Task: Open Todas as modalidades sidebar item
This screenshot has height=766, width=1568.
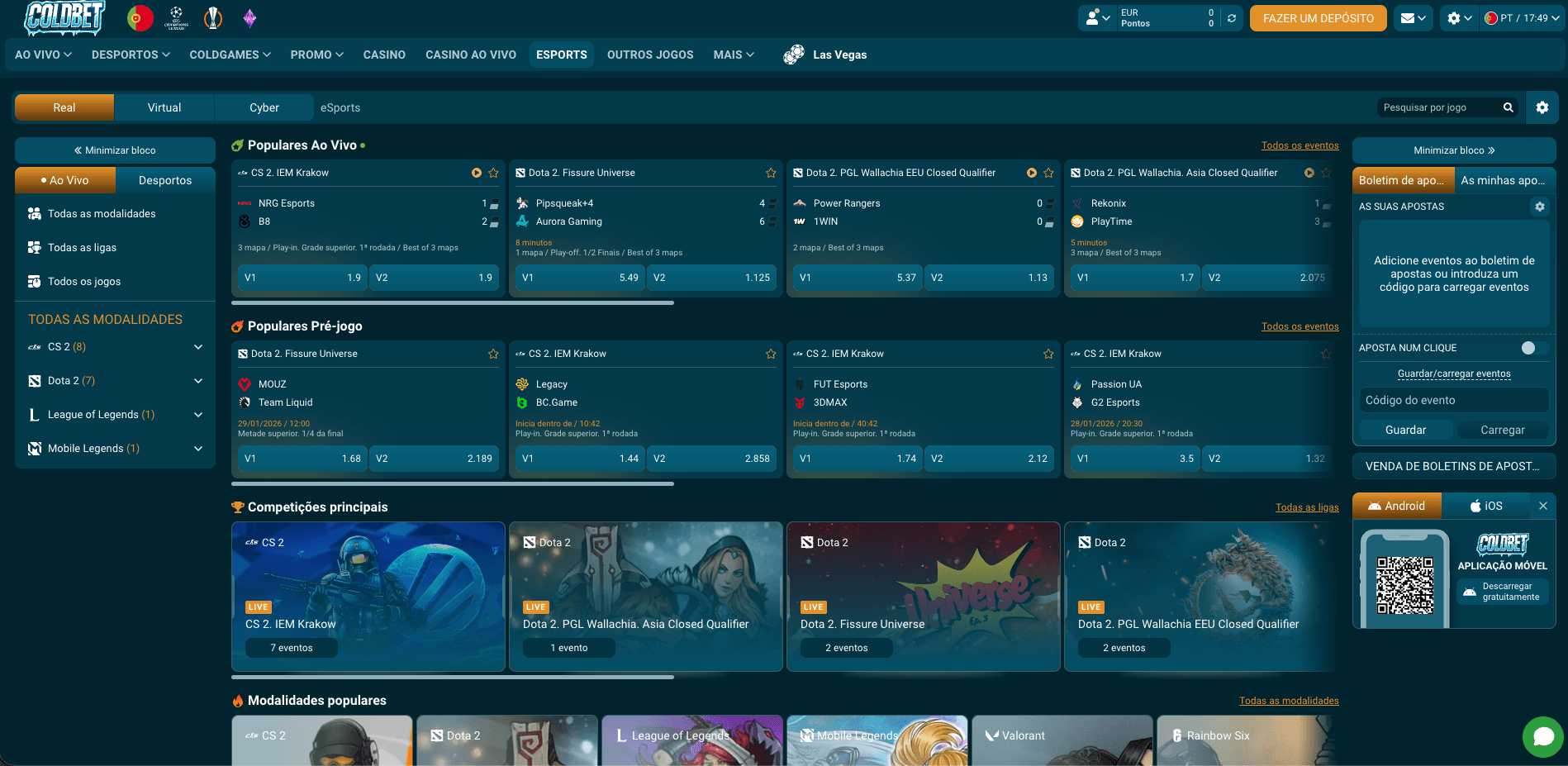Action: coord(115,214)
